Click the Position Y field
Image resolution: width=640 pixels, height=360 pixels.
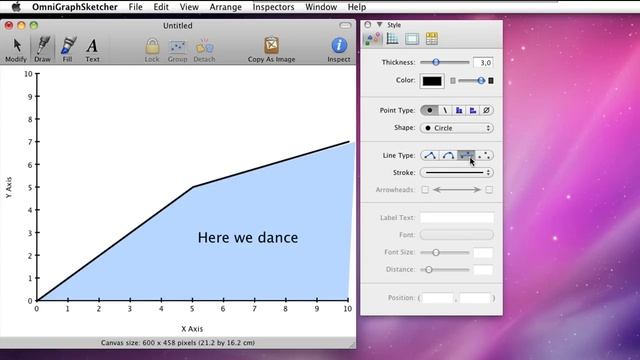(475, 298)
